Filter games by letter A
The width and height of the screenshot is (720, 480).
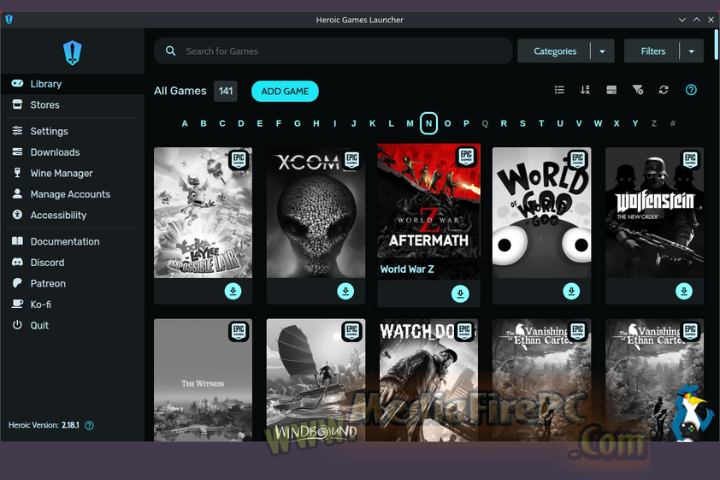[x=185, y=124]
